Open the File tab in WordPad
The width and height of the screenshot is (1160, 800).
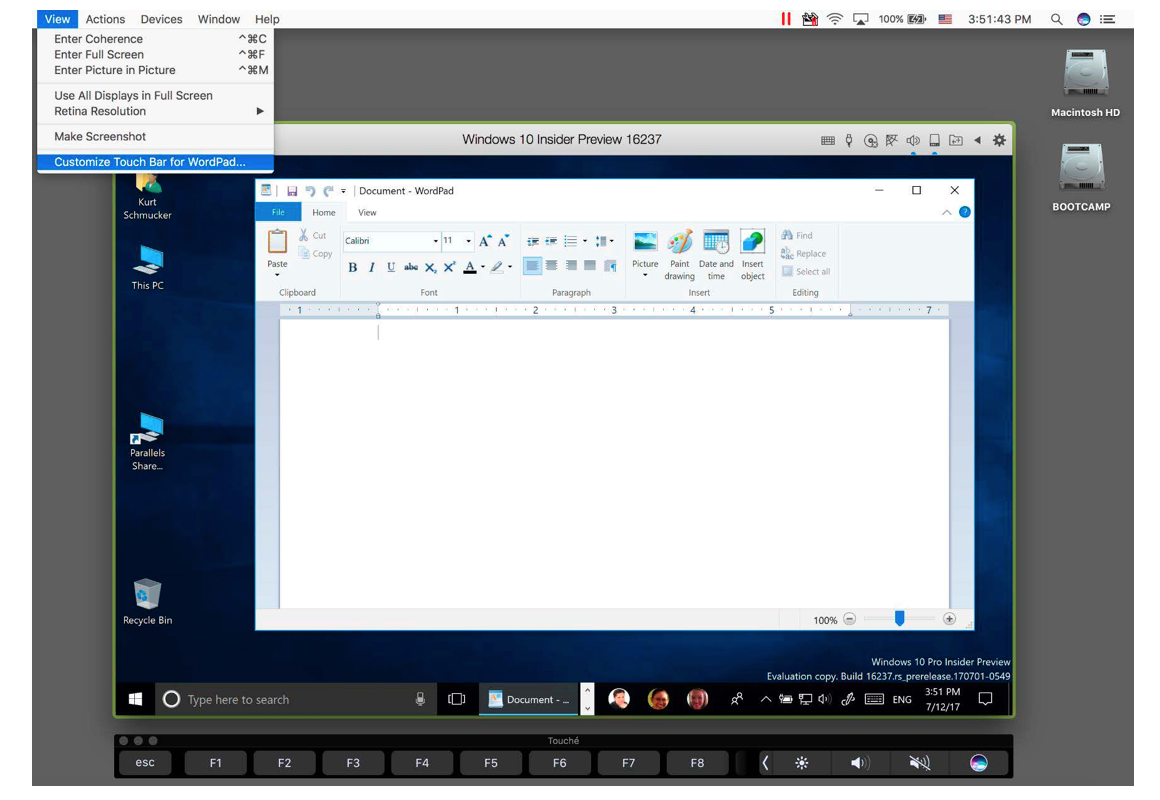pos(278,212)
